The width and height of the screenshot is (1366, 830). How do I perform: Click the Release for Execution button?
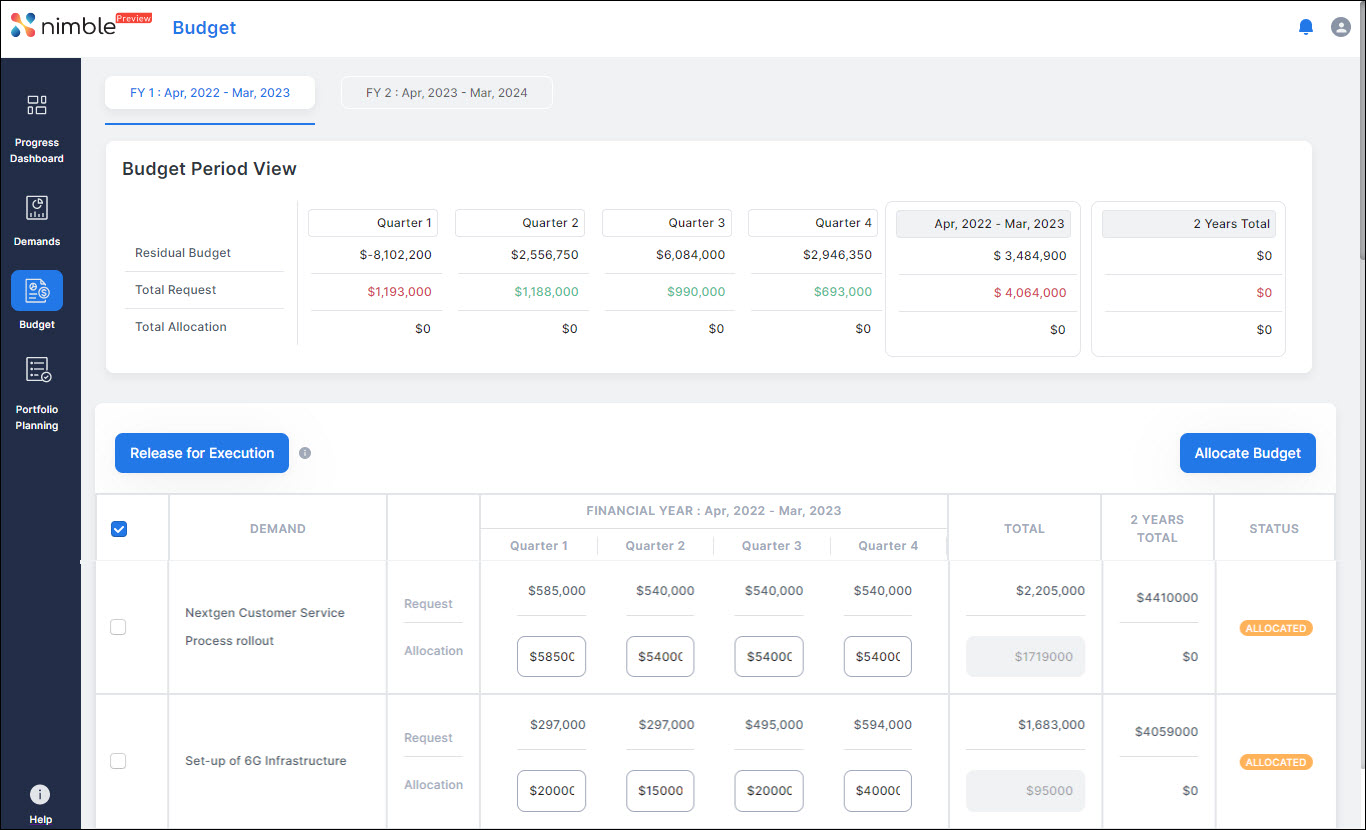click(202, 453)
